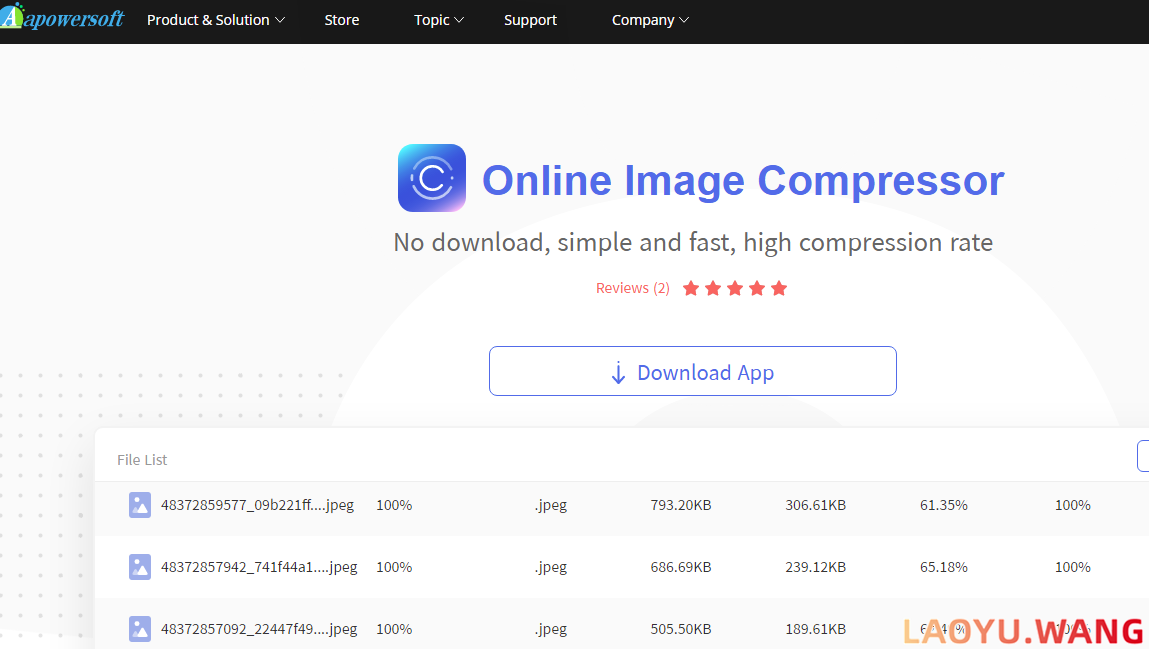Click the .jpeg format in the 505.50KB row
Viewport: 1149px width, 649px height.
pyautogui.click(x=550, y=629)
